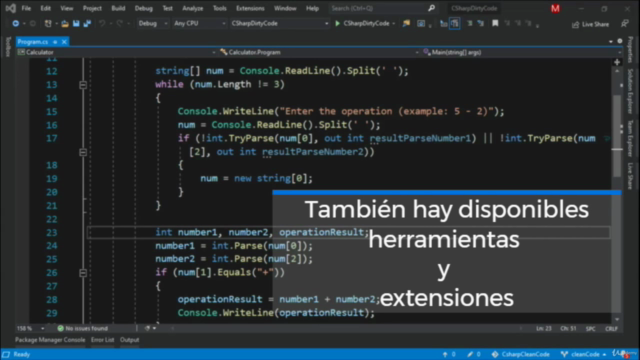The width and height of the screenshot is (640, 360).
Task: Click the CRLF line ending indicator
Action: [x=611, y=329]
